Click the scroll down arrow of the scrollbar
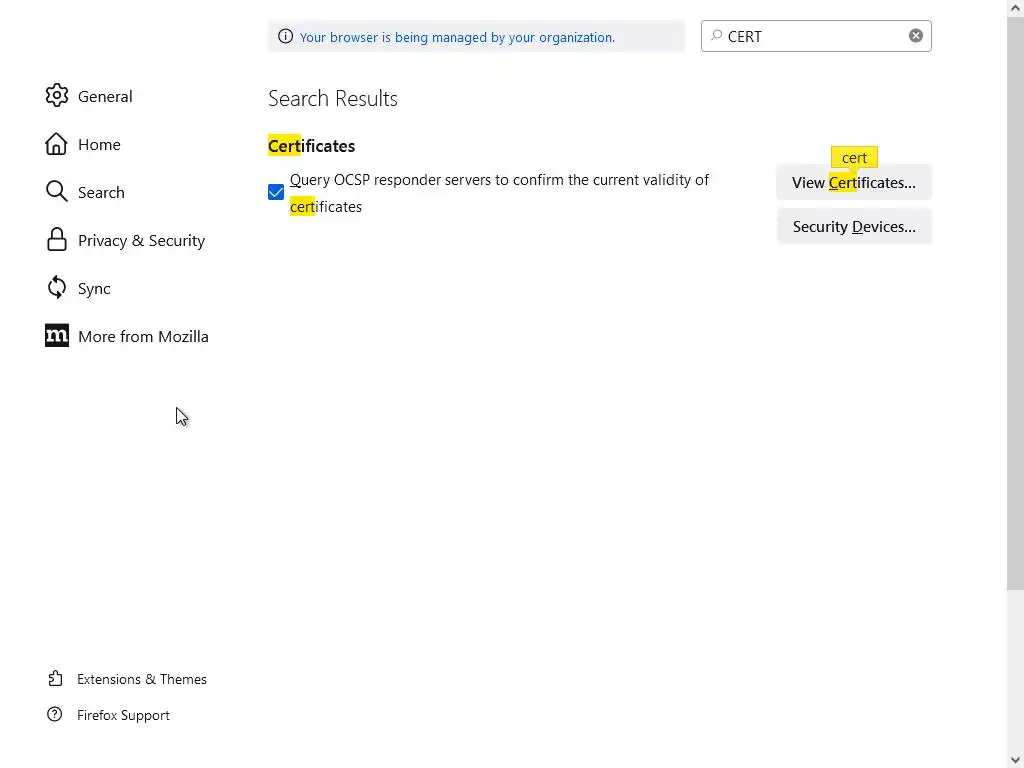This screenshot has height=768, width=1024. coord(1015,760)
